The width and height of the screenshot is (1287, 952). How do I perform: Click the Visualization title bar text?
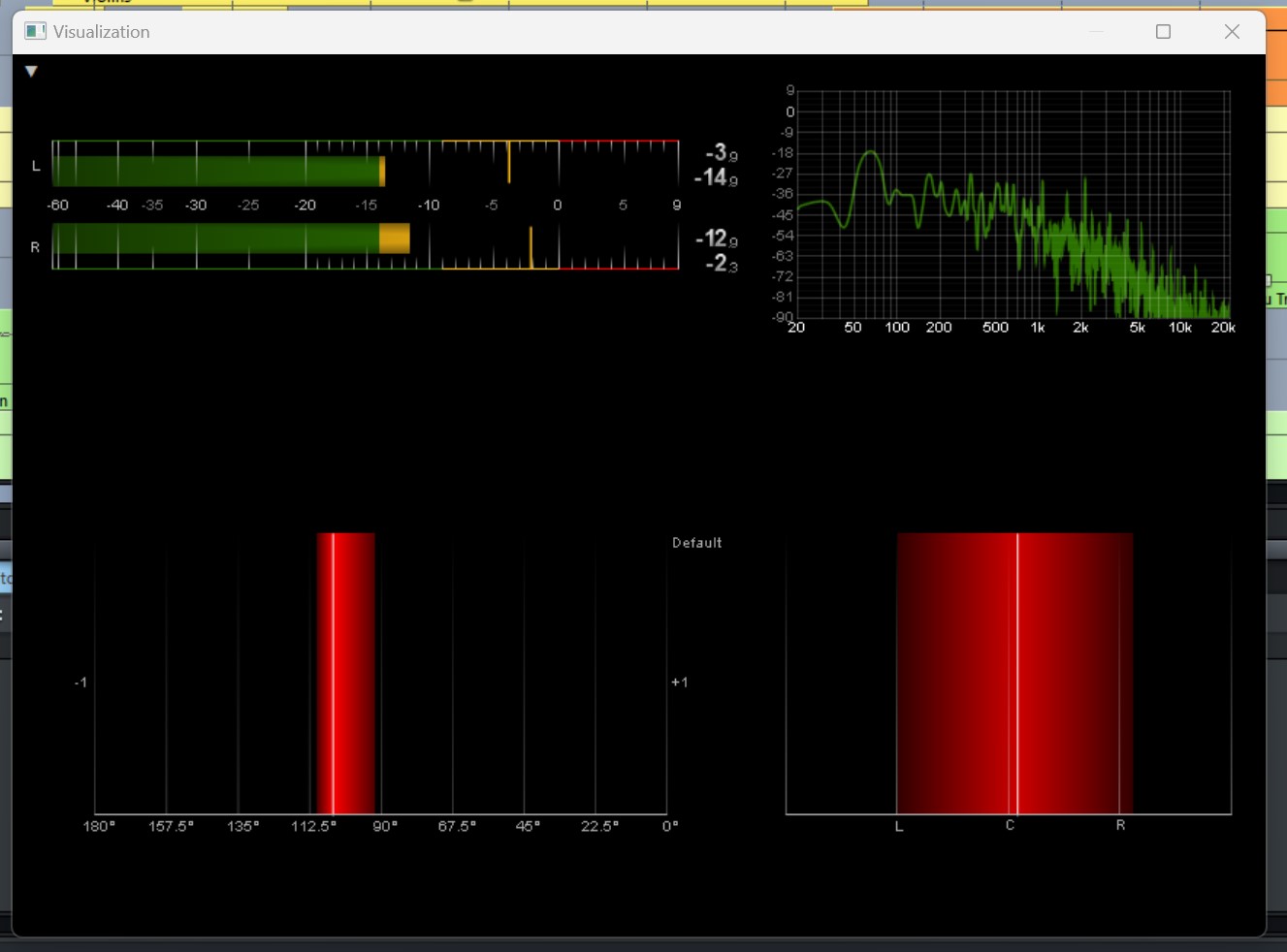tap(101, 32)
